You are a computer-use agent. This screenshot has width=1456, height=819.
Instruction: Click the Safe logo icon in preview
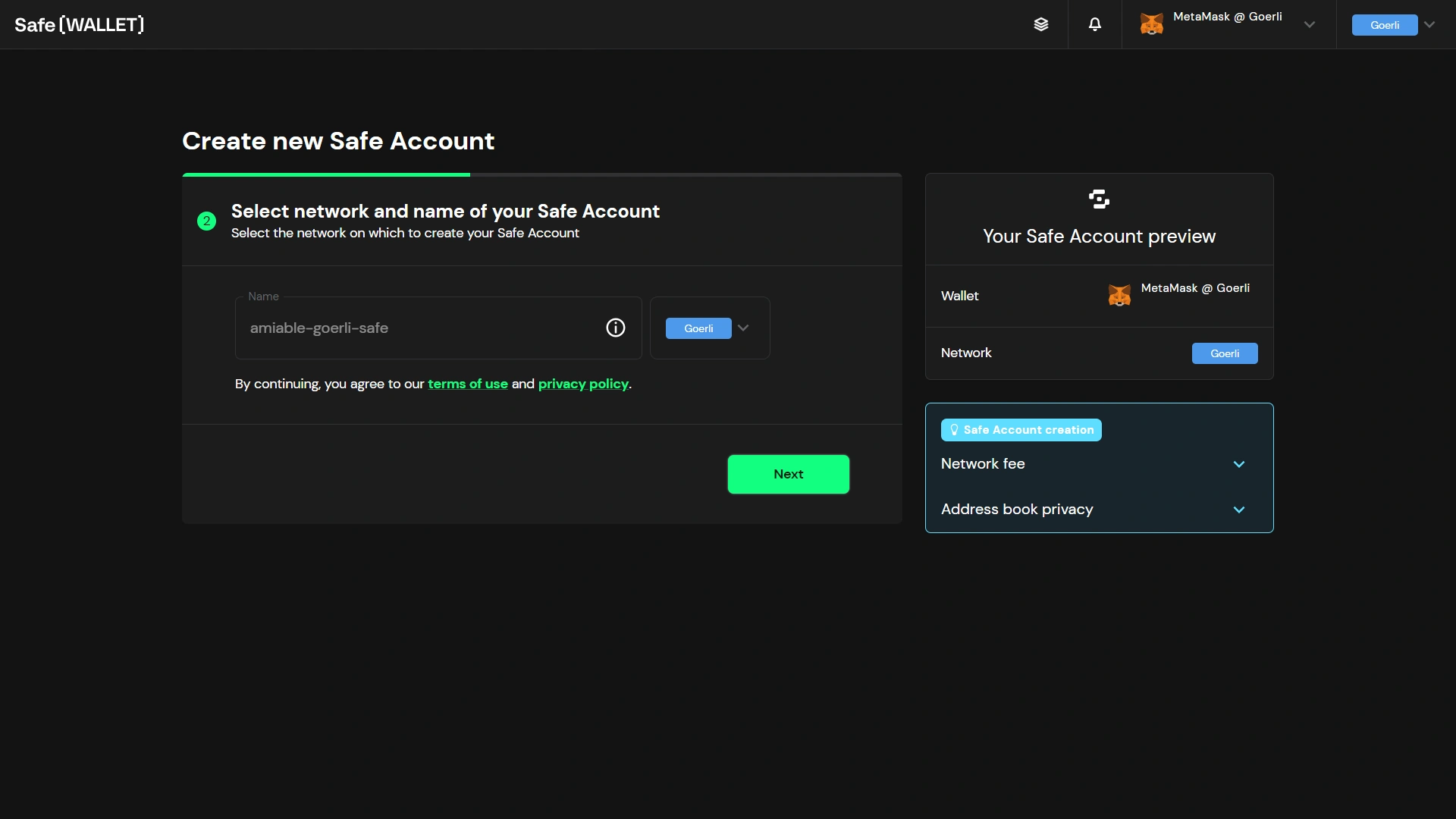(x=1099, y=199)
